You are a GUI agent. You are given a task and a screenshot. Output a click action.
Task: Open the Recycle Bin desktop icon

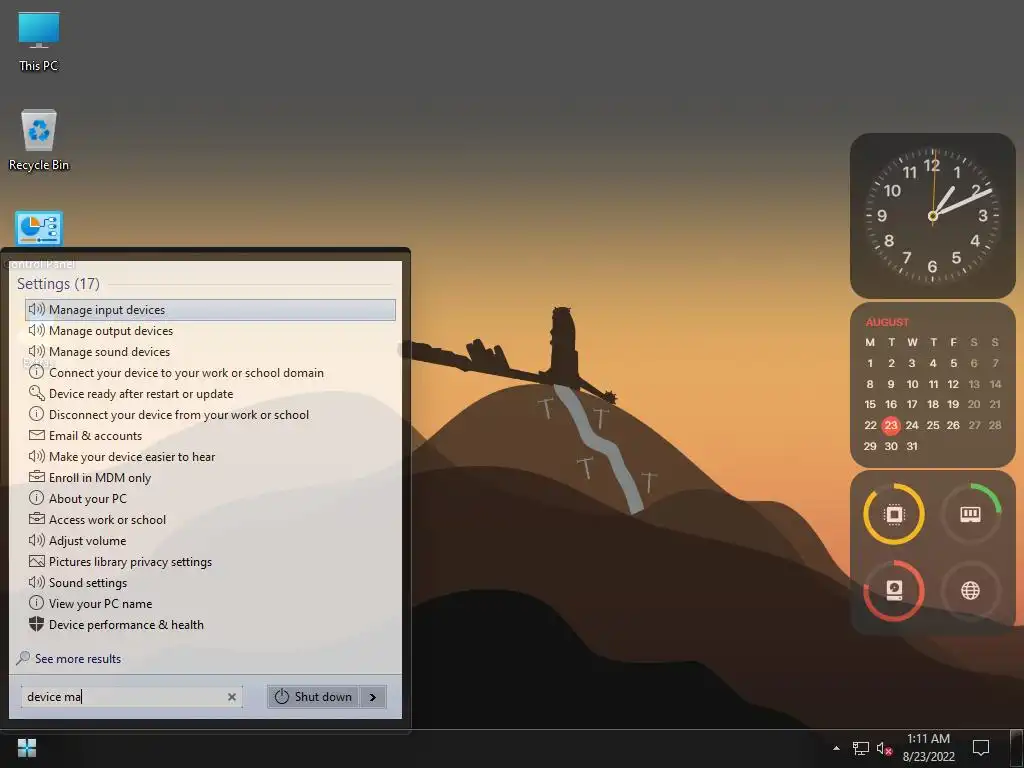pos(39,140)
